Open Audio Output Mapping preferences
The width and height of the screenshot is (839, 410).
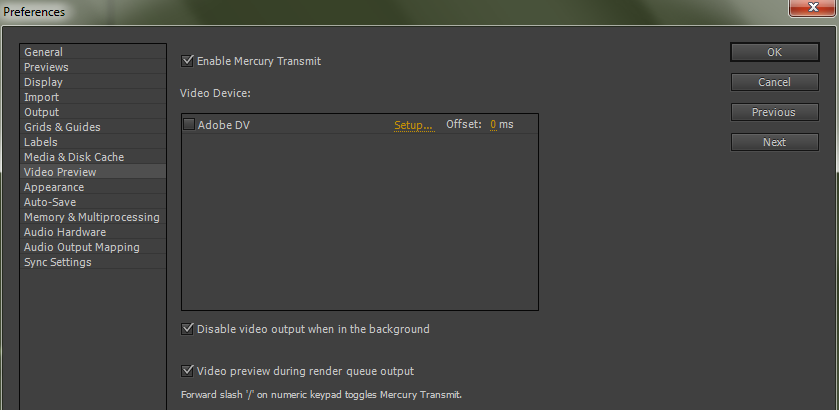pos(93,247)
